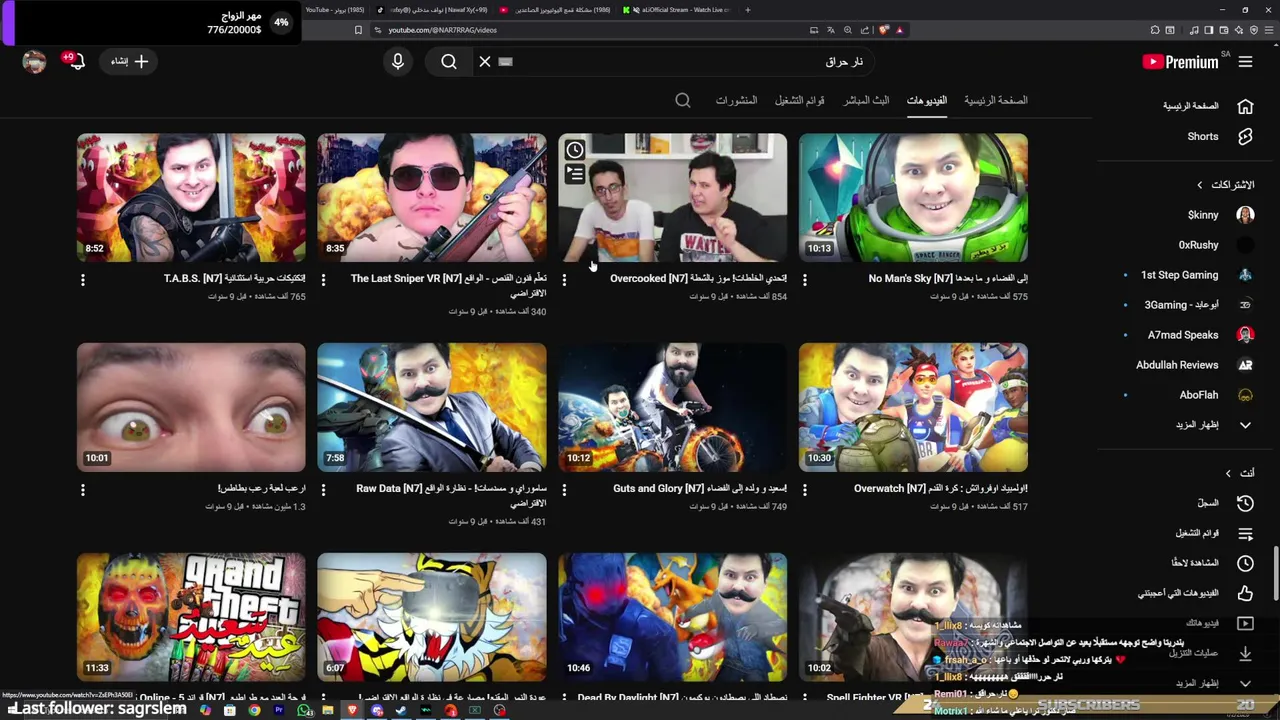Bookmark this page icon in address bar
Screen dimensions: 1280x720
pyautogui.click(x=358, y=30)
